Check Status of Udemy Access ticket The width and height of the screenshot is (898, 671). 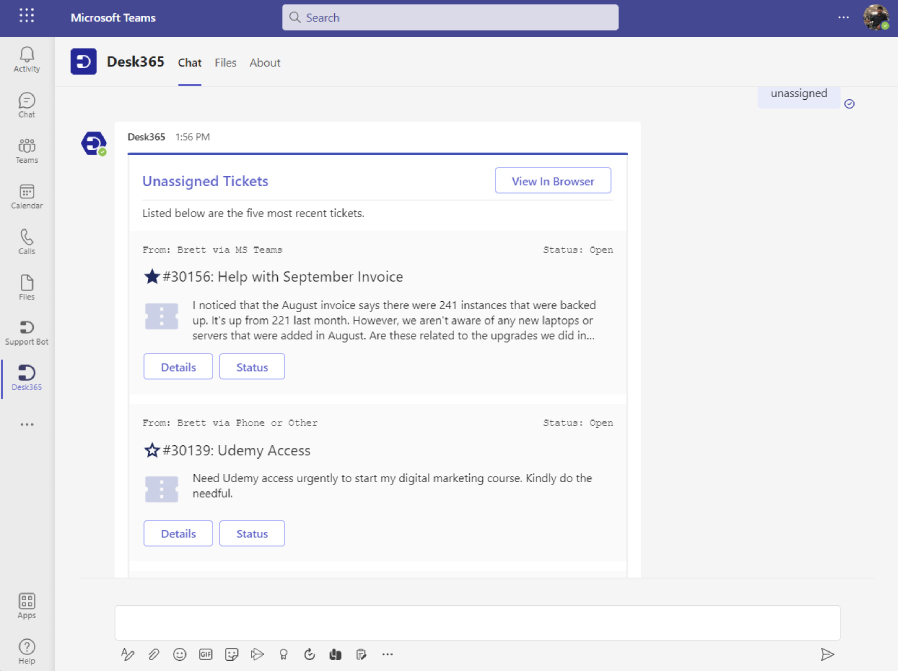point(252,534)
